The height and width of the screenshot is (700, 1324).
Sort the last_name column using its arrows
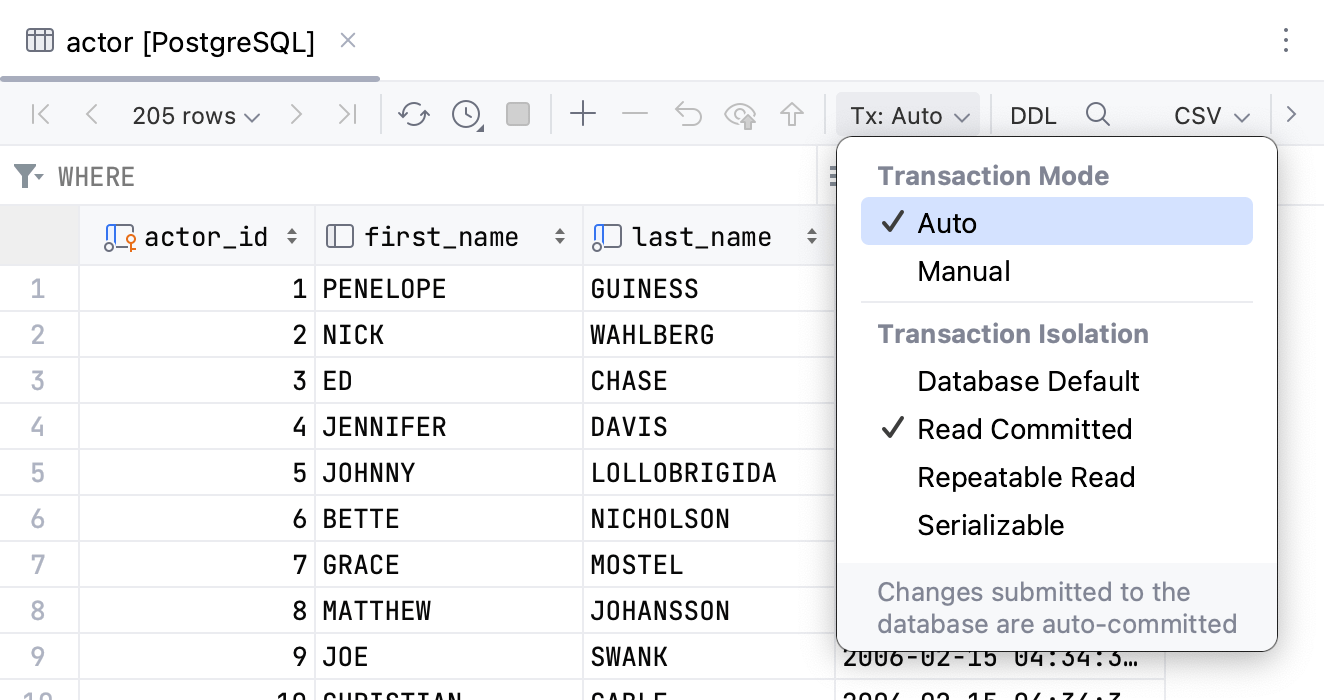click(810, 236)
